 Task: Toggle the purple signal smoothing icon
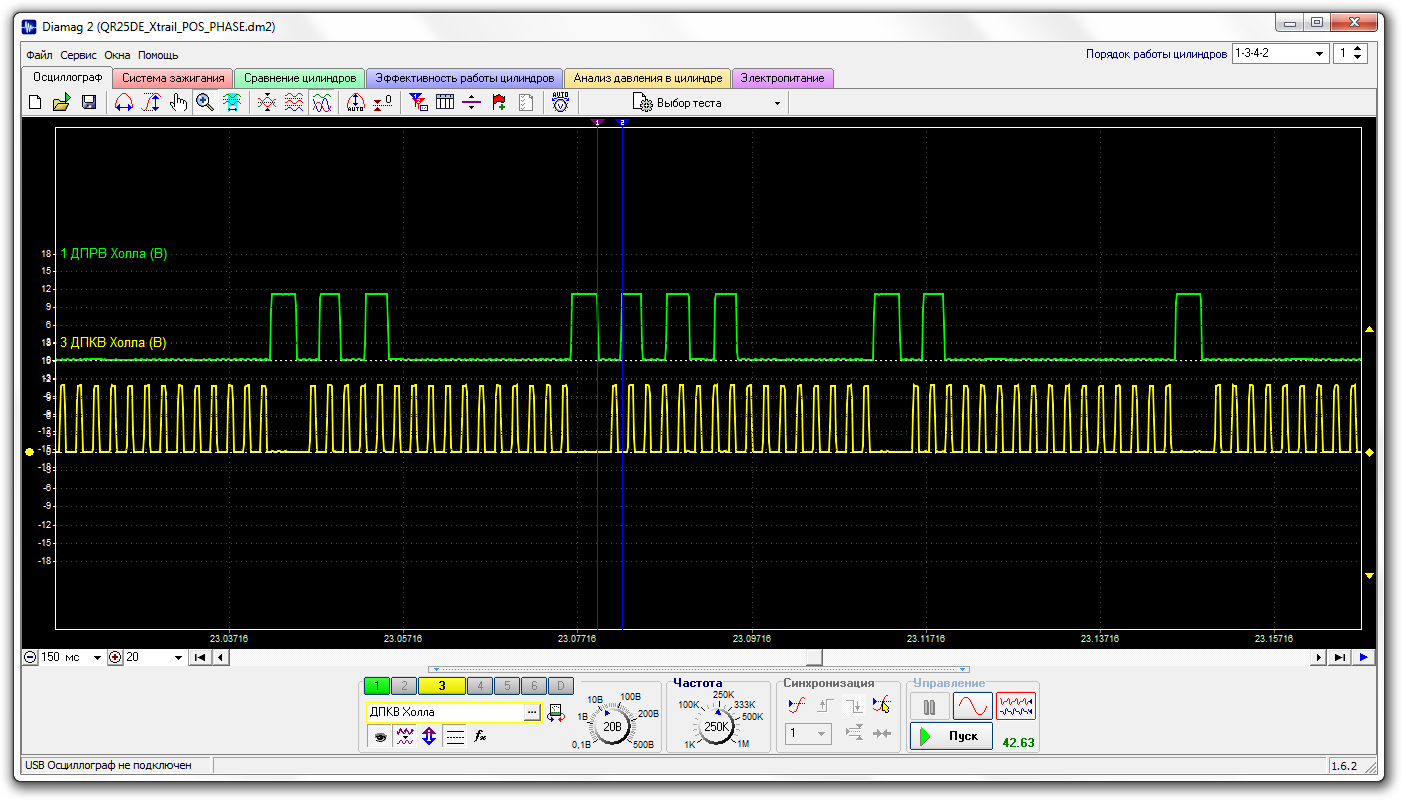click(404, 737)
